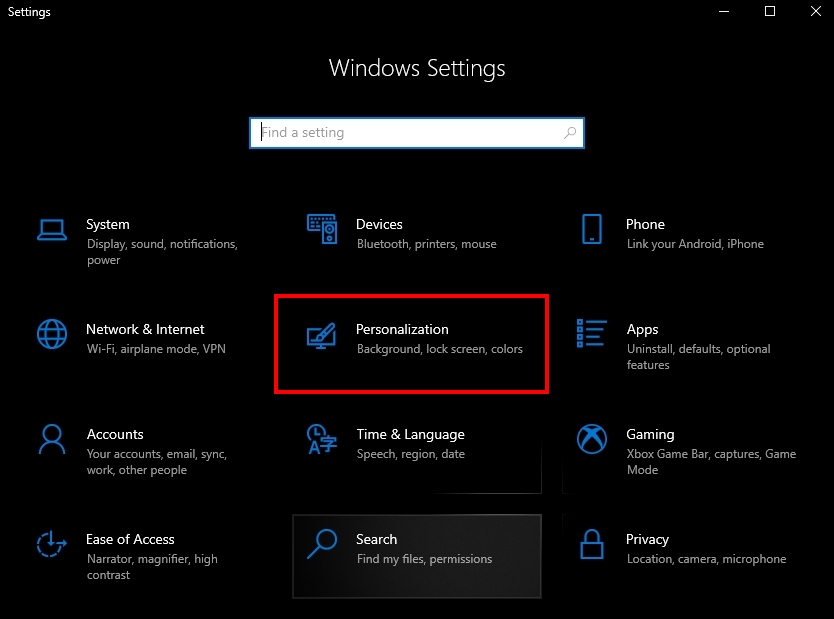This screenshot has width=834, height=619.
Task: Click the Phone icon
Action: coord(591,229)
